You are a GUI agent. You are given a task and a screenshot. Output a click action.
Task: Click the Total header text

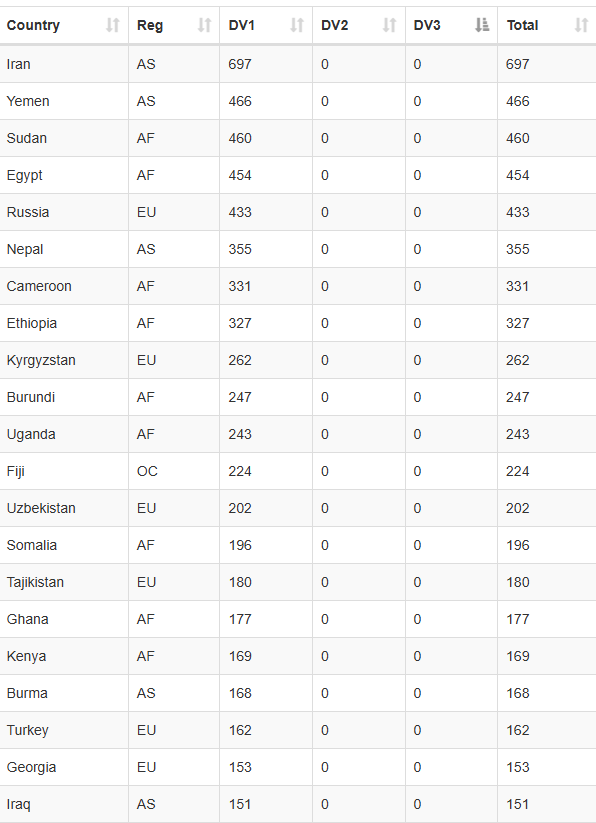point(523,25)
